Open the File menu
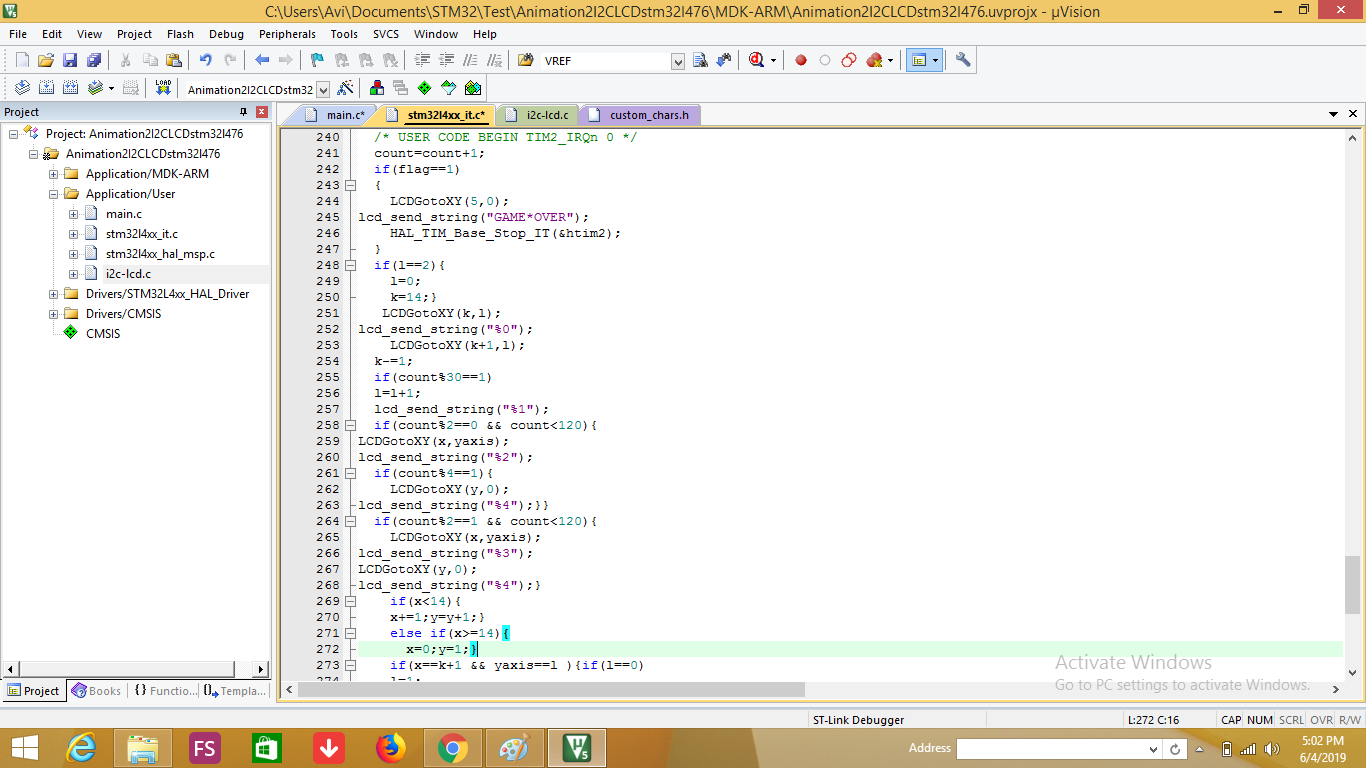 (x=18, y=34)
